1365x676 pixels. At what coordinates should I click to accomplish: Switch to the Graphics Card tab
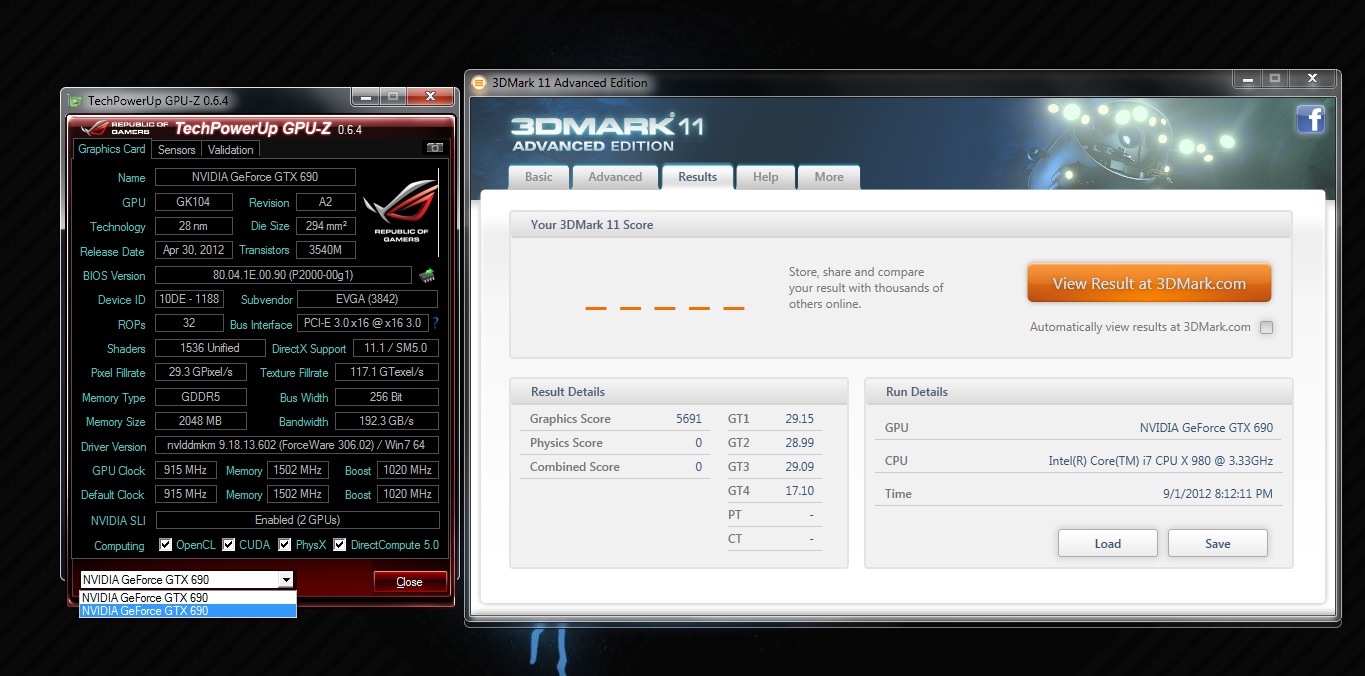coord(112,149)
